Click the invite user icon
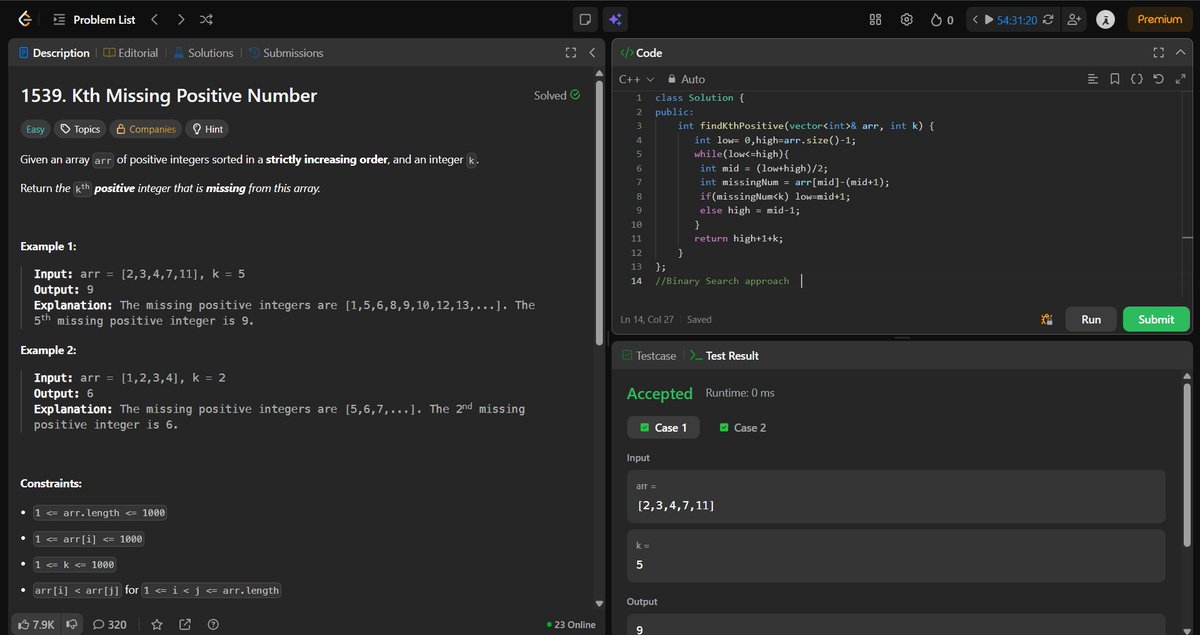1200x635 pixels. tap(1074, 19)
